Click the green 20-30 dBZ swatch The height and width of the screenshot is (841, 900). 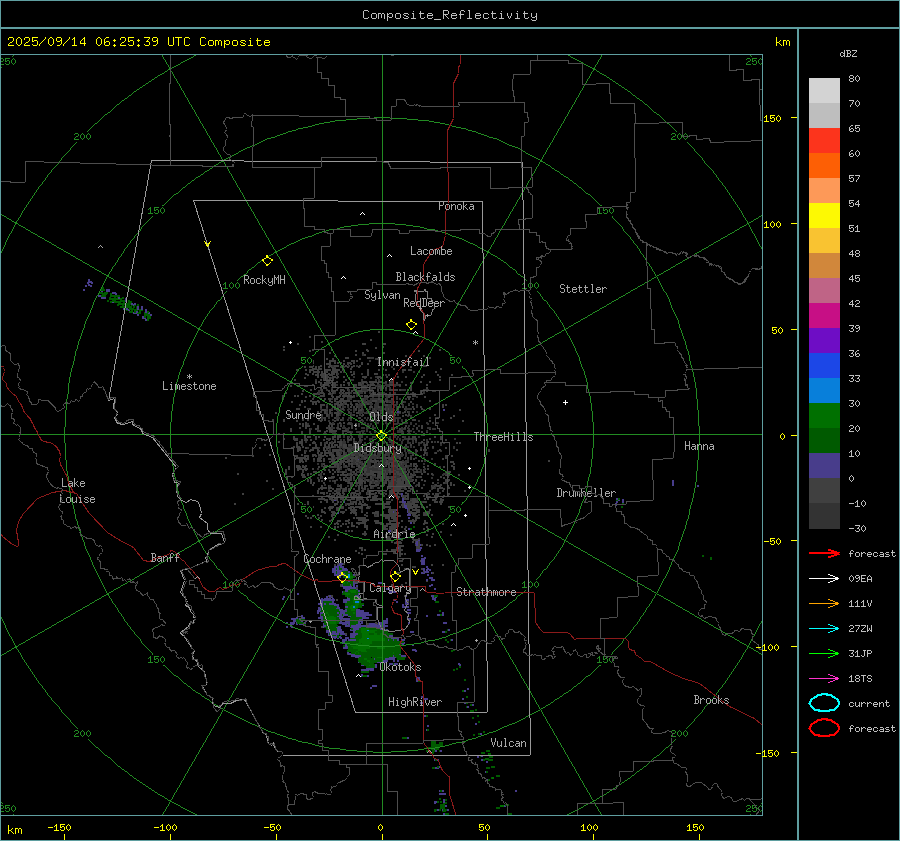[x=824, y=416]
